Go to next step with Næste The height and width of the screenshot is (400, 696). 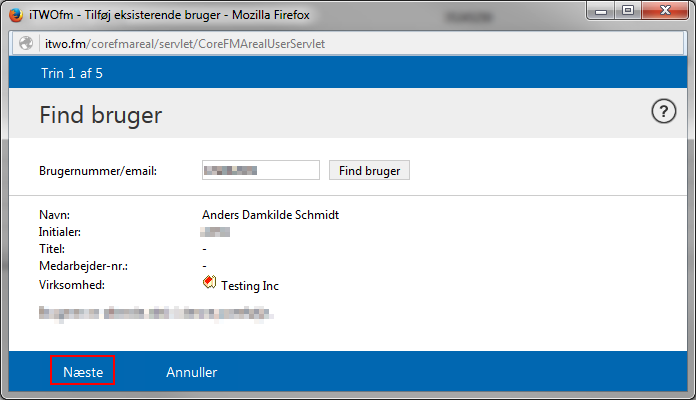point(83,372)
